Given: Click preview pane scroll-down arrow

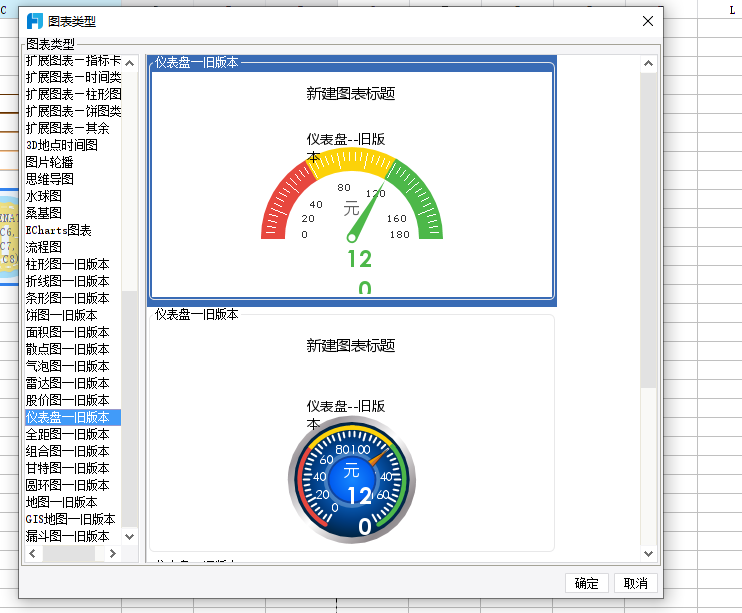Looking at the screenshot, I should pyautogui.click(x=648, y=553).
